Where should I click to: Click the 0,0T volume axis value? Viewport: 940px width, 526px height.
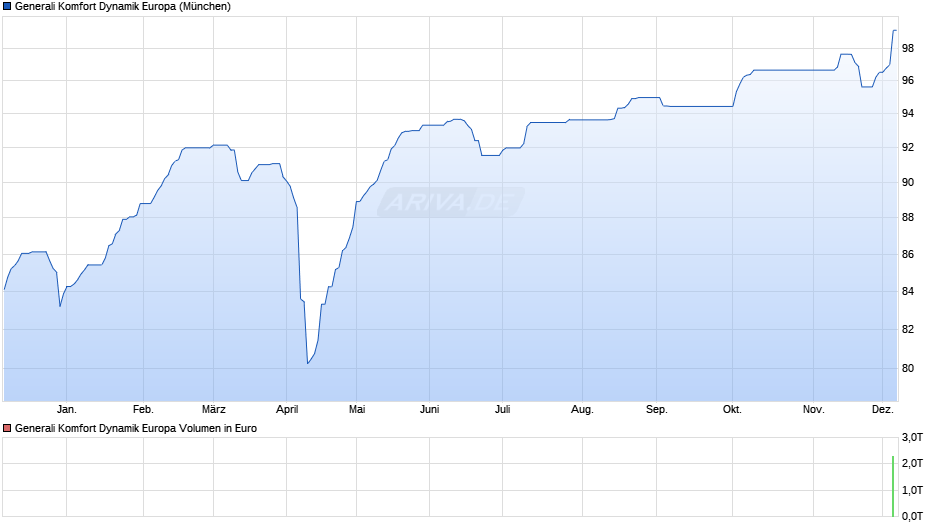pyautogui.click(x=912, y=516)
